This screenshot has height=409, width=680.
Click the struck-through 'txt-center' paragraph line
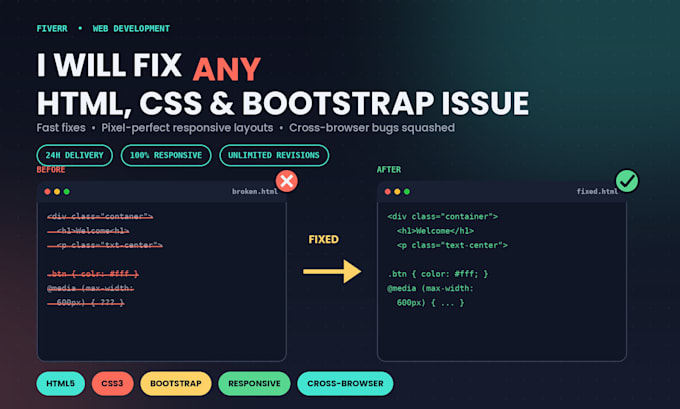105,245
